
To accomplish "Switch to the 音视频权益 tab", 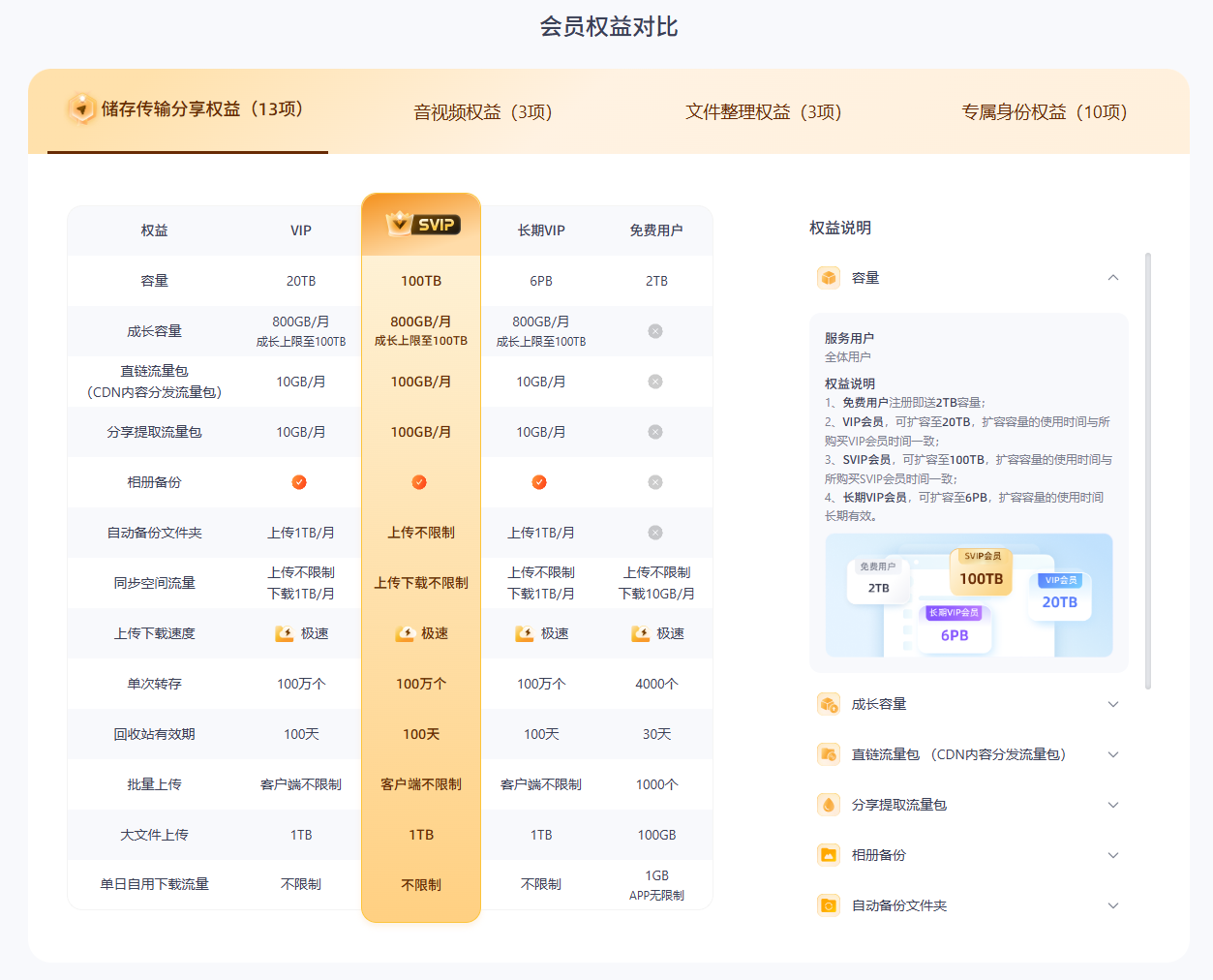I will click(481, 112).
